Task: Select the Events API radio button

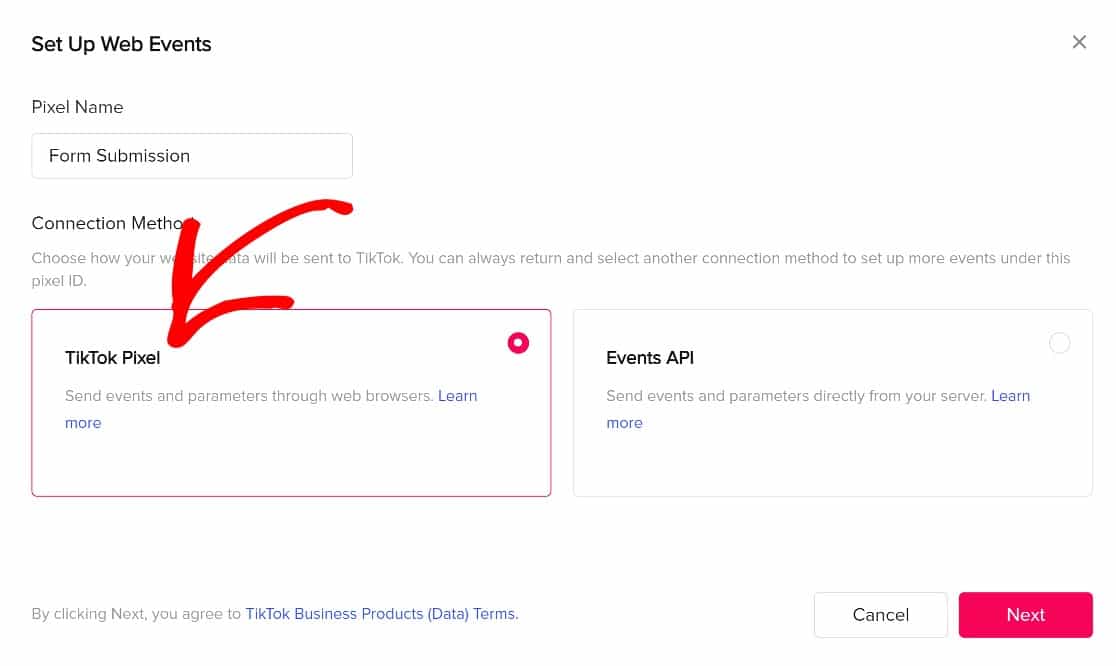Action: coord(1059,343)
